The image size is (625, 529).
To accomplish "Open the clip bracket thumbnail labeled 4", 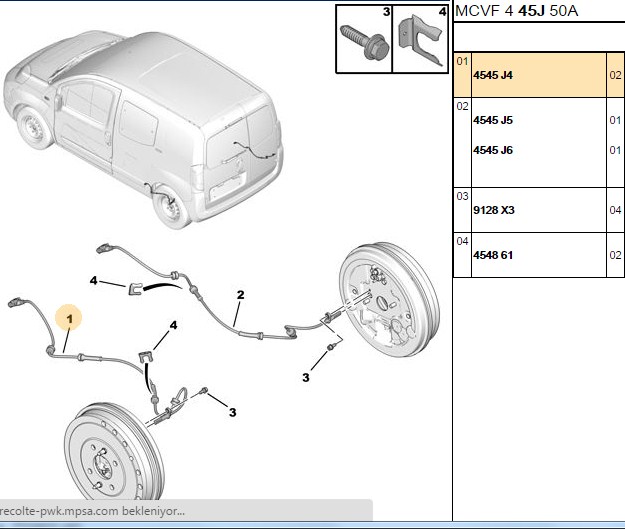I will tap(421, 39).
